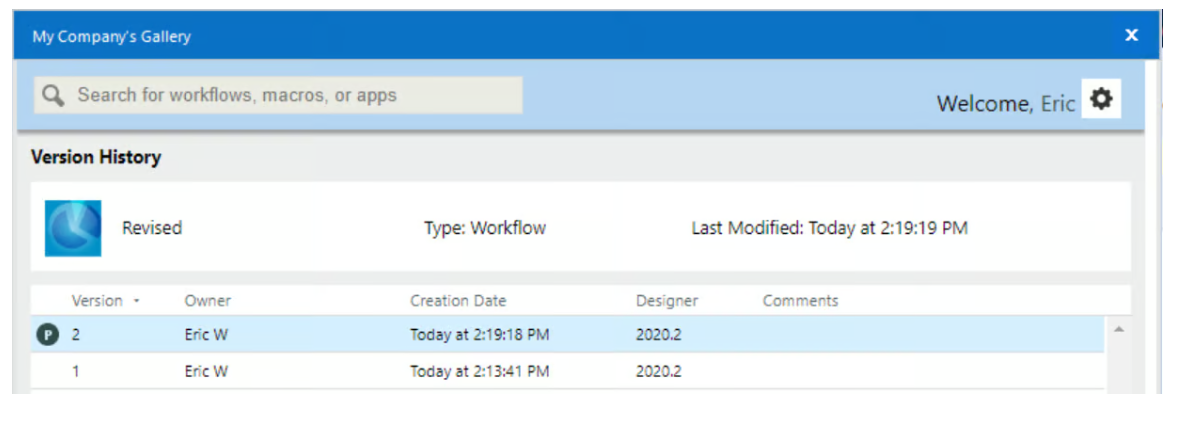Click the 2020.2 designer value in version 1 row
Viewport: 1177px width, 435px height.
point(658,371)
